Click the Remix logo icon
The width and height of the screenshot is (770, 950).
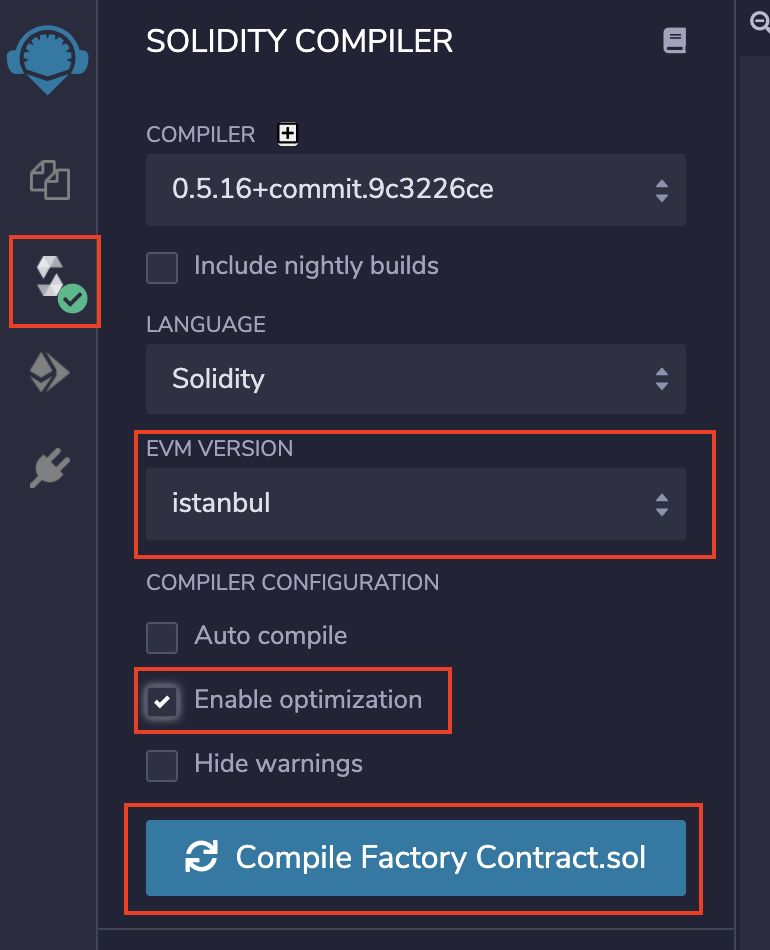(48, 56)
